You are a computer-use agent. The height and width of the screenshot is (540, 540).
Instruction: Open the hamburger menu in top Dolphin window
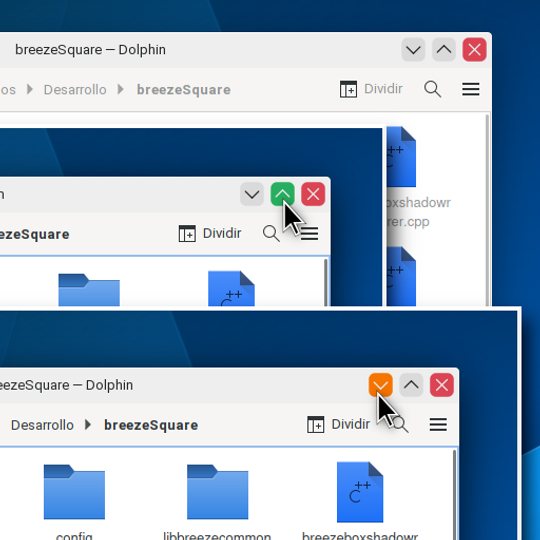[470, 89]
